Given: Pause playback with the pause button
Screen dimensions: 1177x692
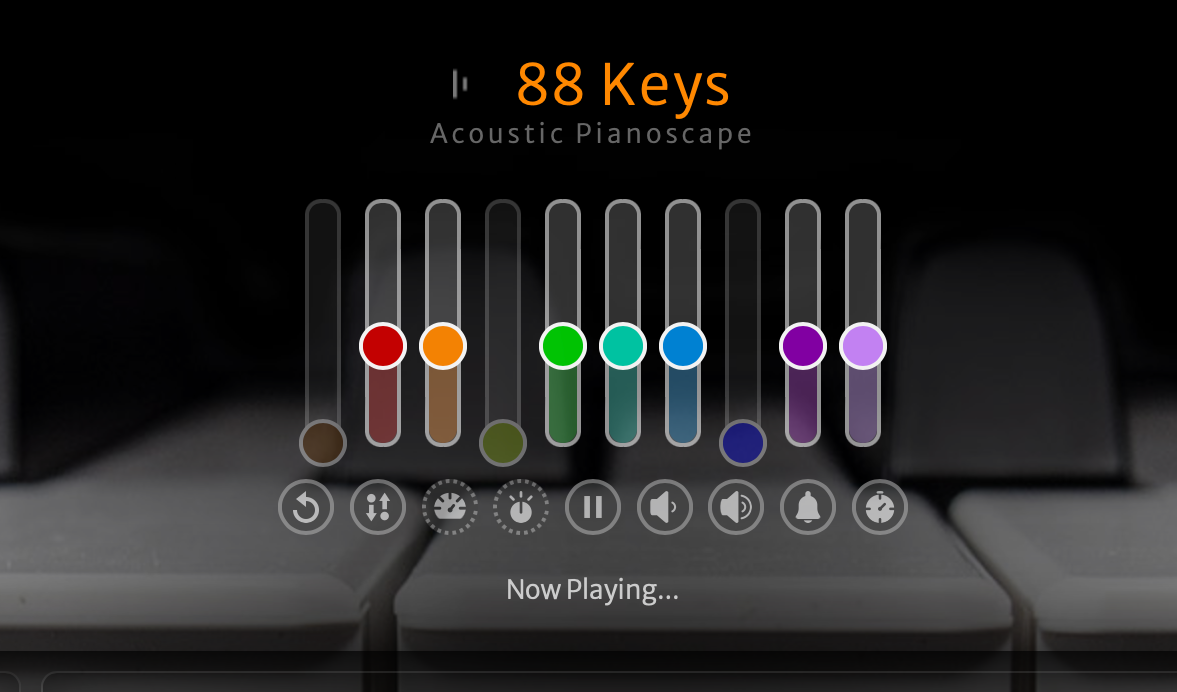Looking at the screenshot, I should click(593, 507).
